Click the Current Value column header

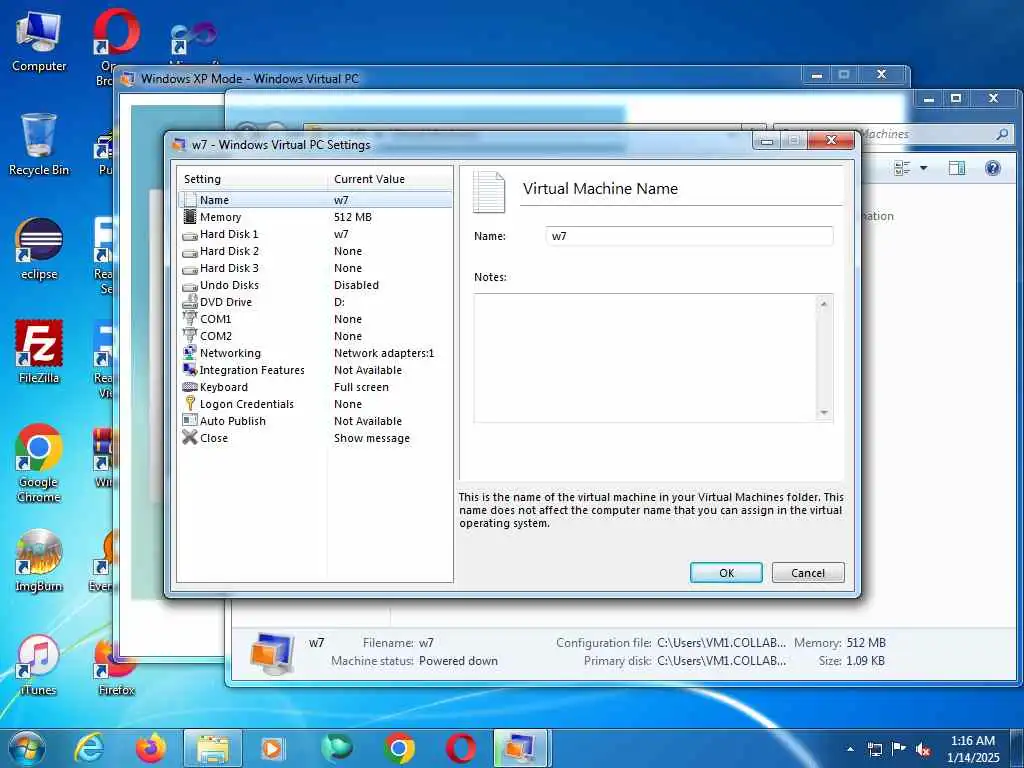[x=369, y=179]
